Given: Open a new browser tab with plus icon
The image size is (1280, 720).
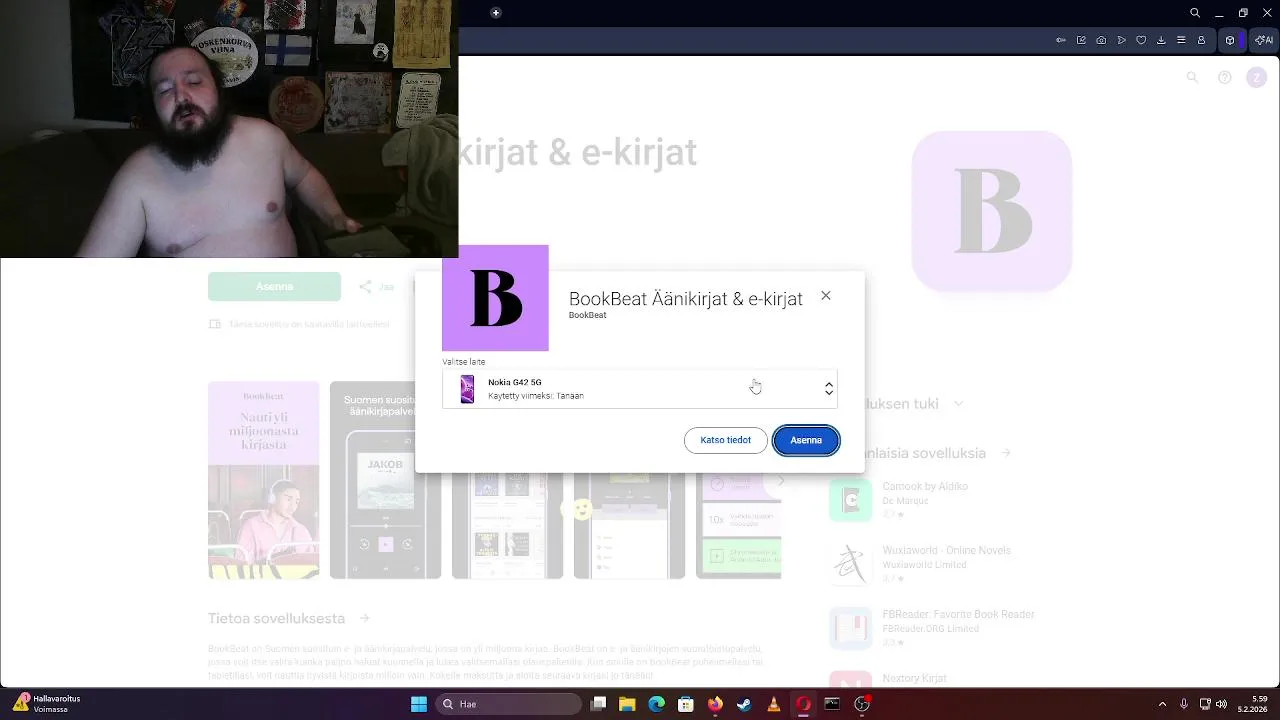Looking at the screenshot, I should 495,13.
